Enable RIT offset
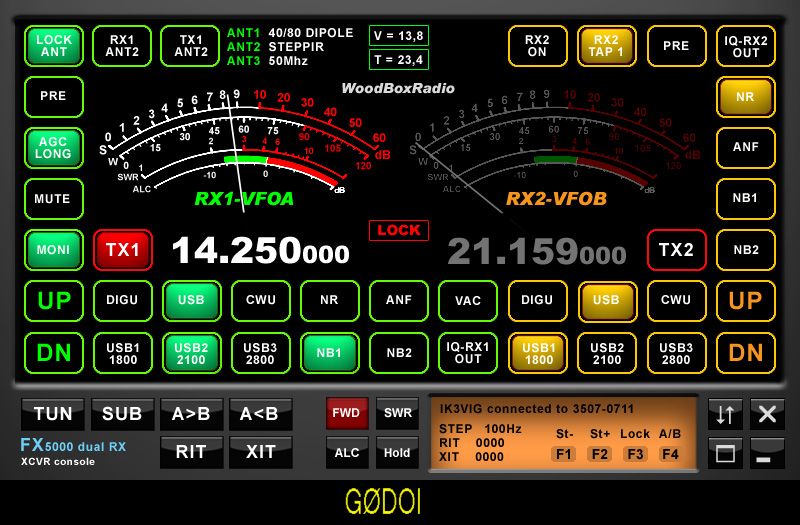 [191, 452]
